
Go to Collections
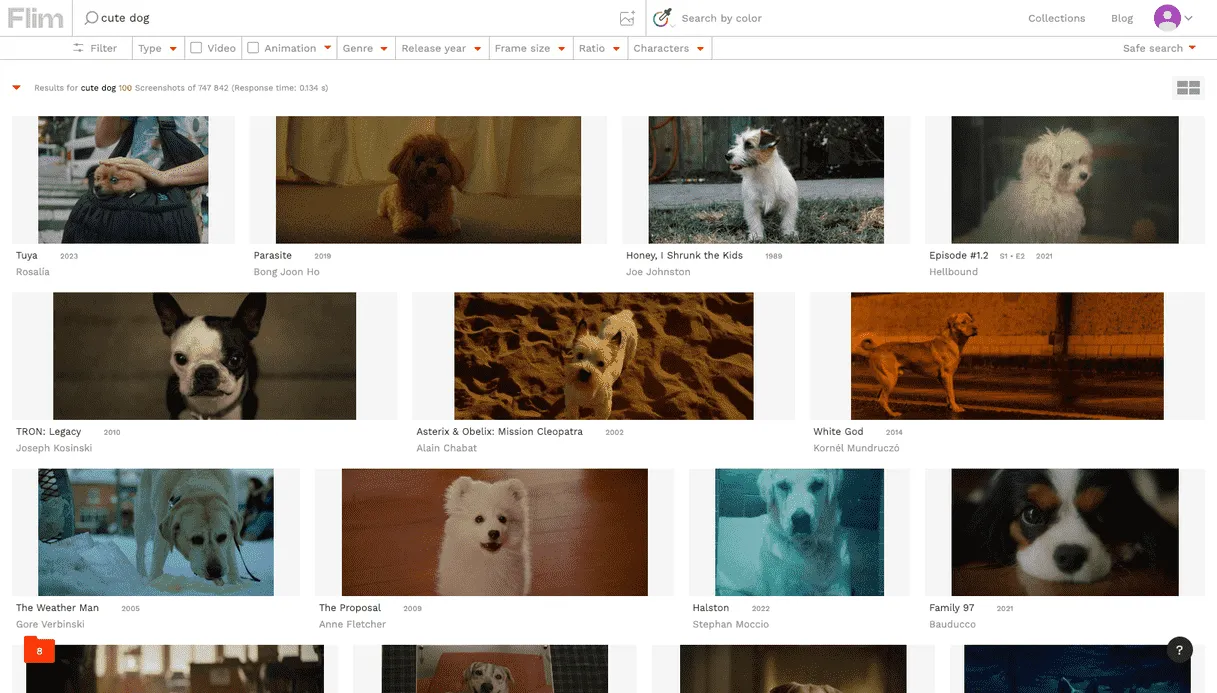click(1056, 18)
